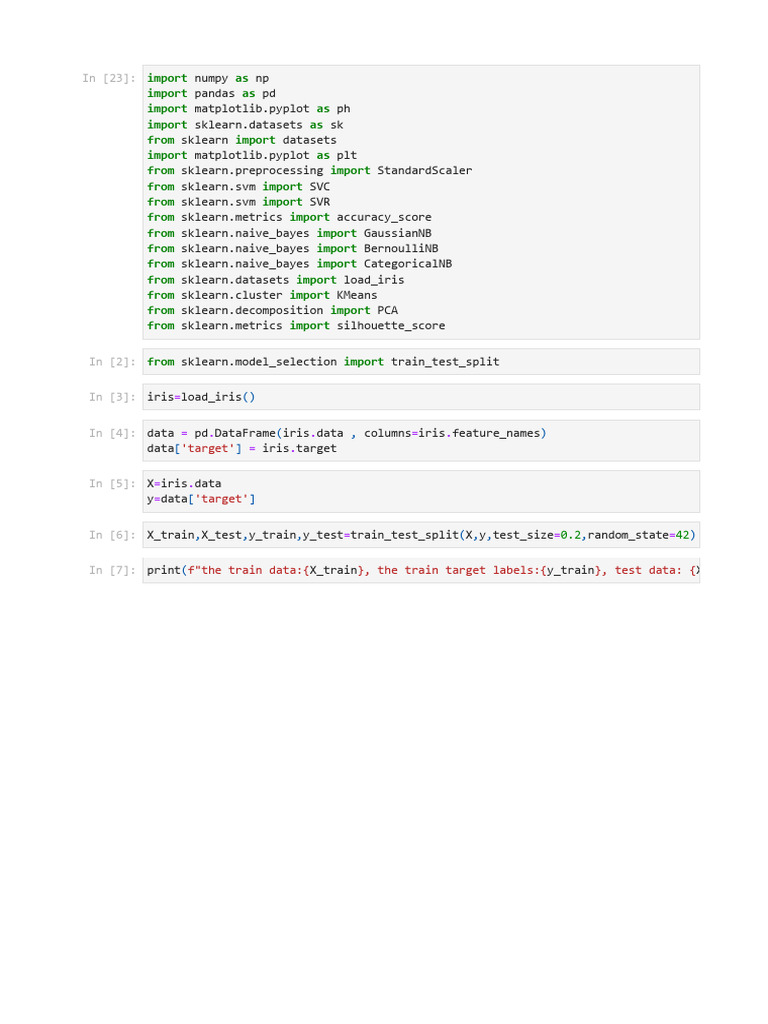This screenshot has height=1024, width=768.
Task: Click 'columns=iris.feature_names' in cell In [4]
Action: coord(452,433)
